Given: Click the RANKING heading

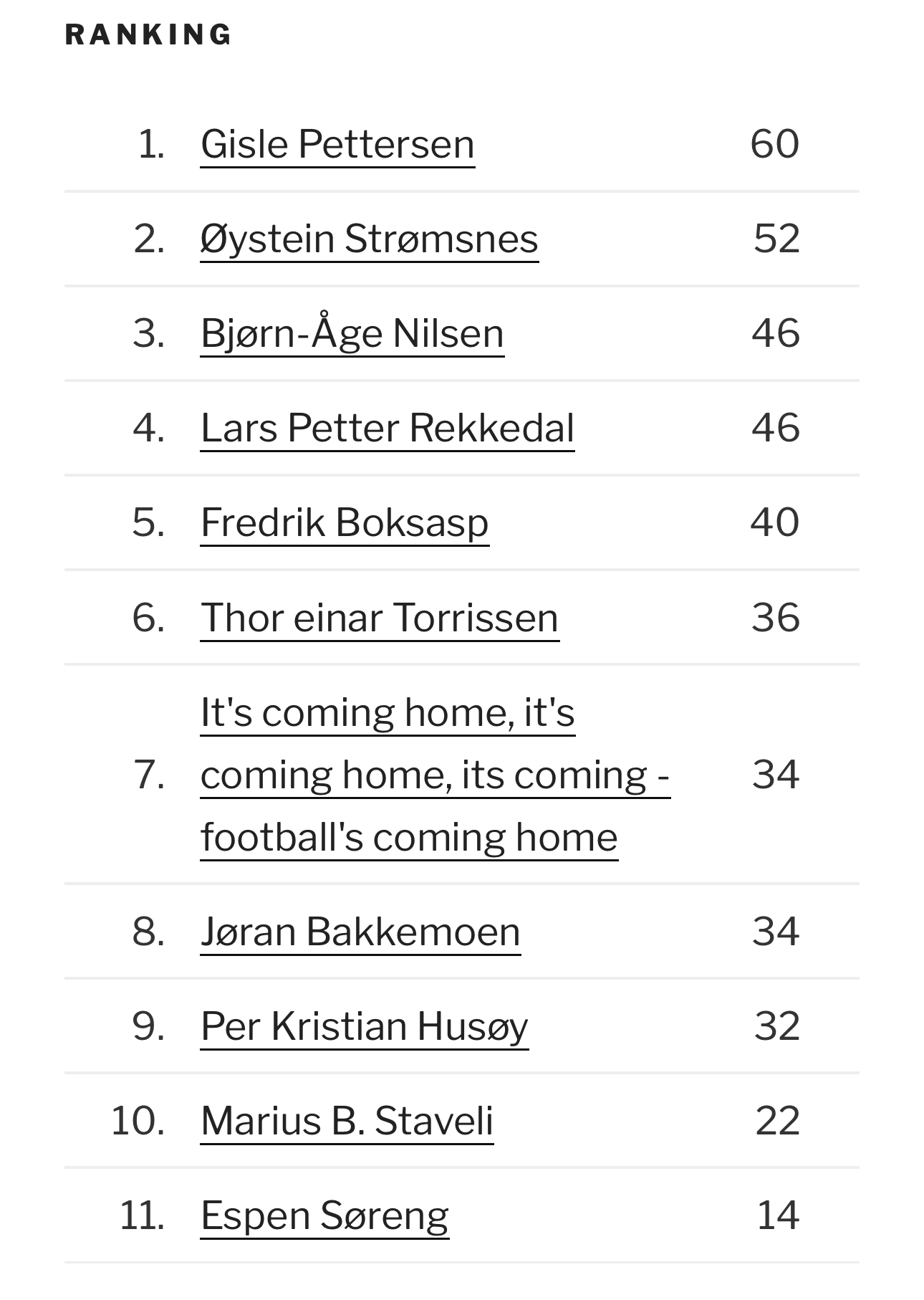Looking at the screenshot, I should tap(148, 34).
